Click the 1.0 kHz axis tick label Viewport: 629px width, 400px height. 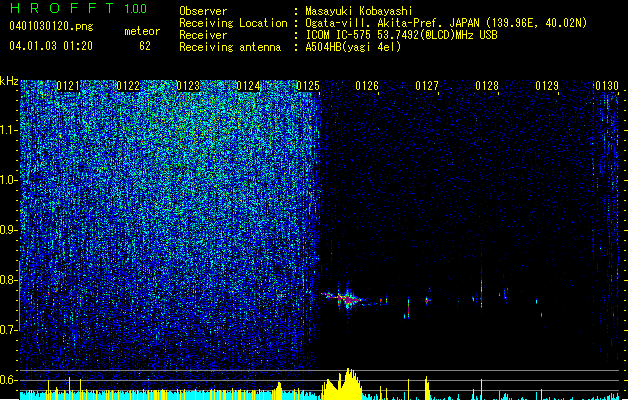[9, 179]
